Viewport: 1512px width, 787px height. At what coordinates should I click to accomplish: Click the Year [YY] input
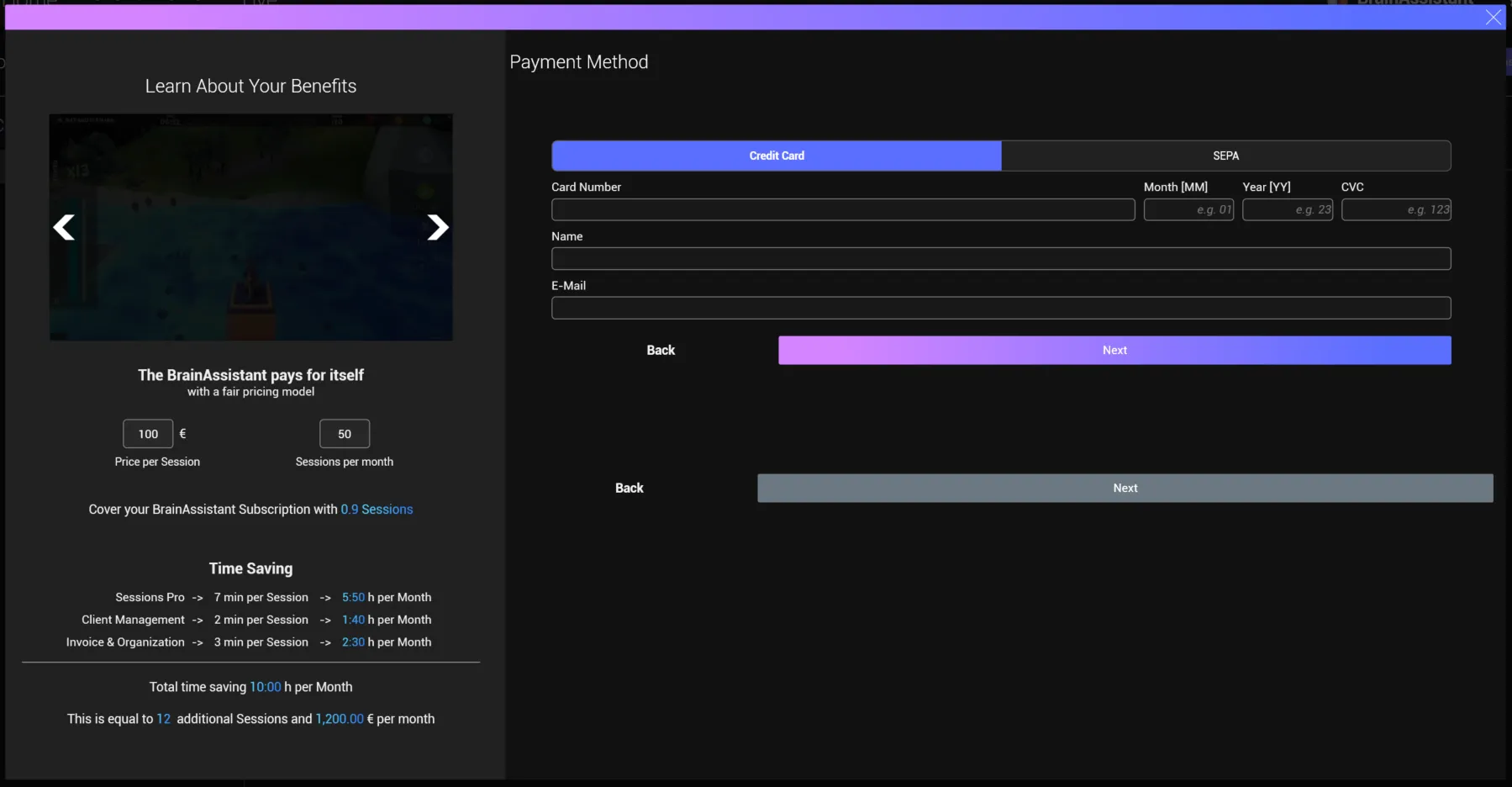pos(1288,209)
